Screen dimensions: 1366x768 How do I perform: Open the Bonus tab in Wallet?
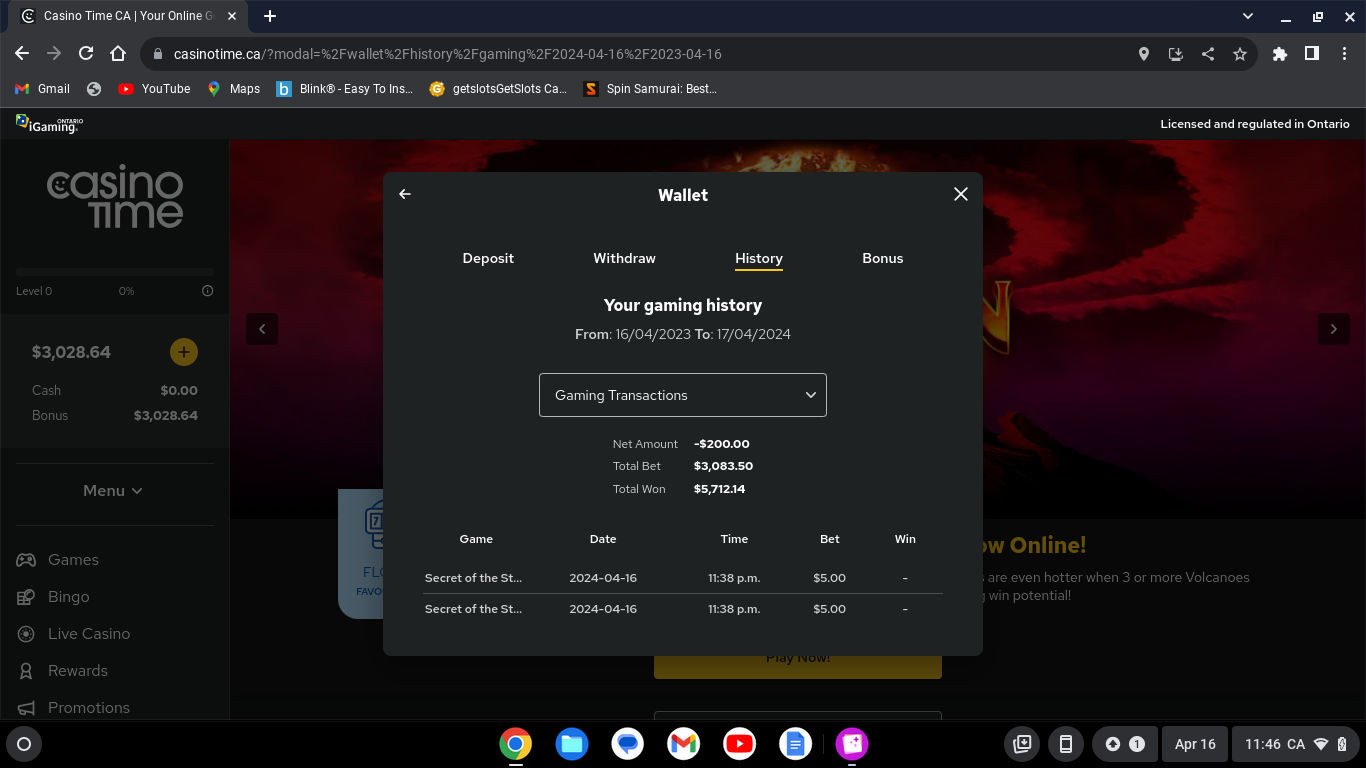(882, 258)
